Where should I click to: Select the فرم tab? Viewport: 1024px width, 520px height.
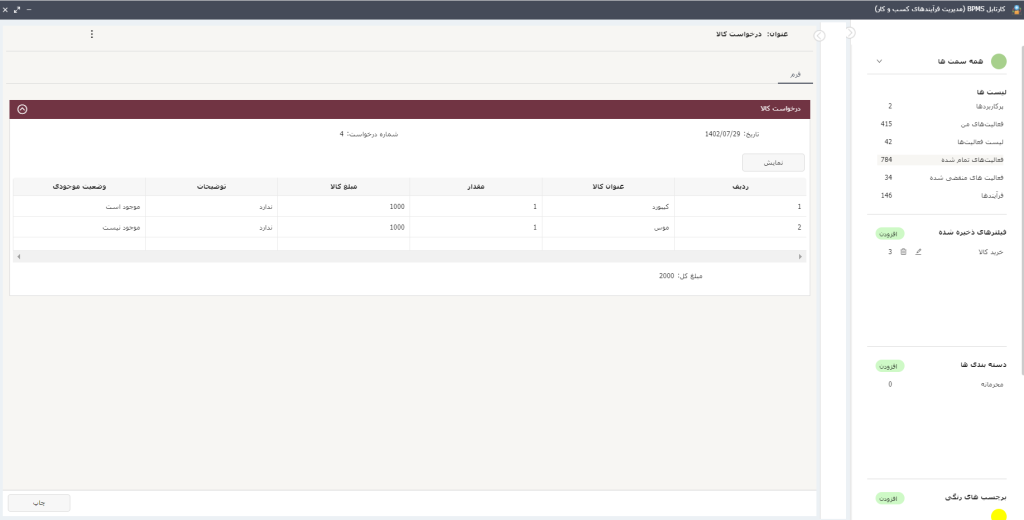click(x=795, y=75)
